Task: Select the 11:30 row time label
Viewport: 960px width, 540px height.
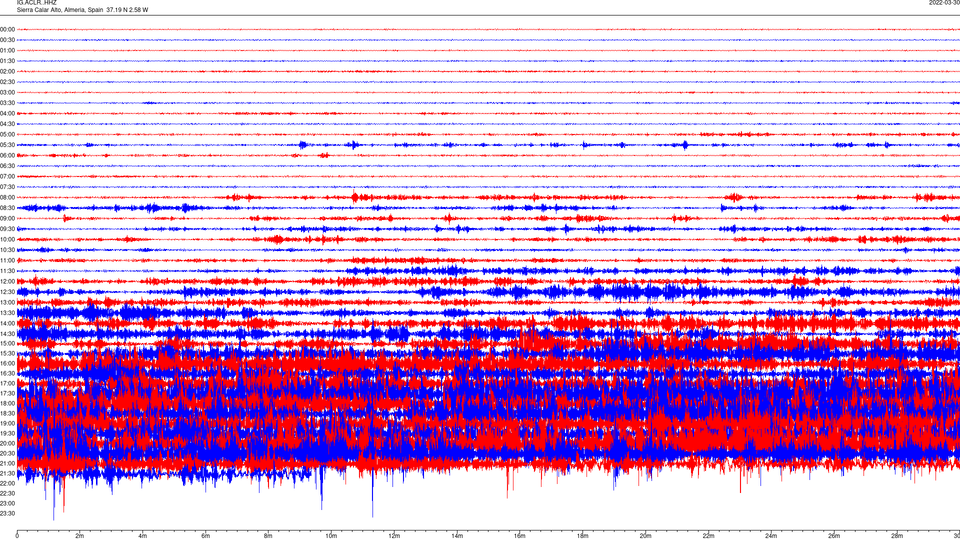Action: [7, 271]
